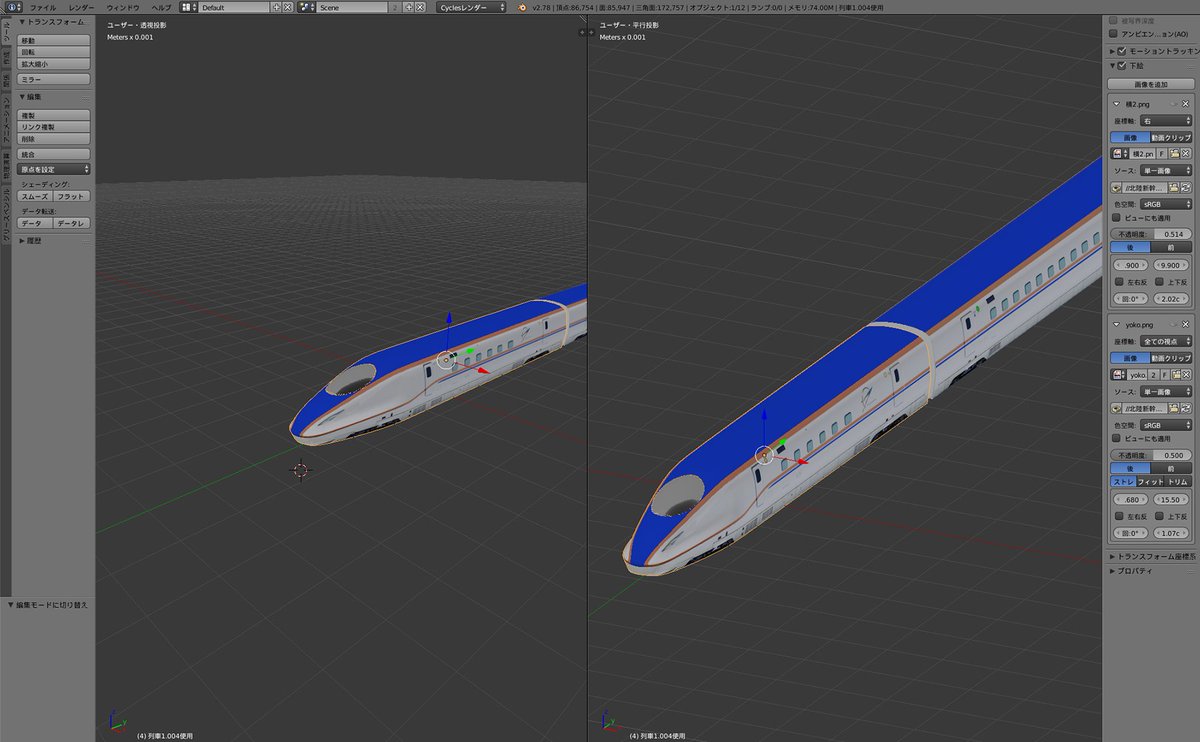Click the Default screen layout name field
The height and width of the screenshot is (742, 1200).
coord(234,7)
